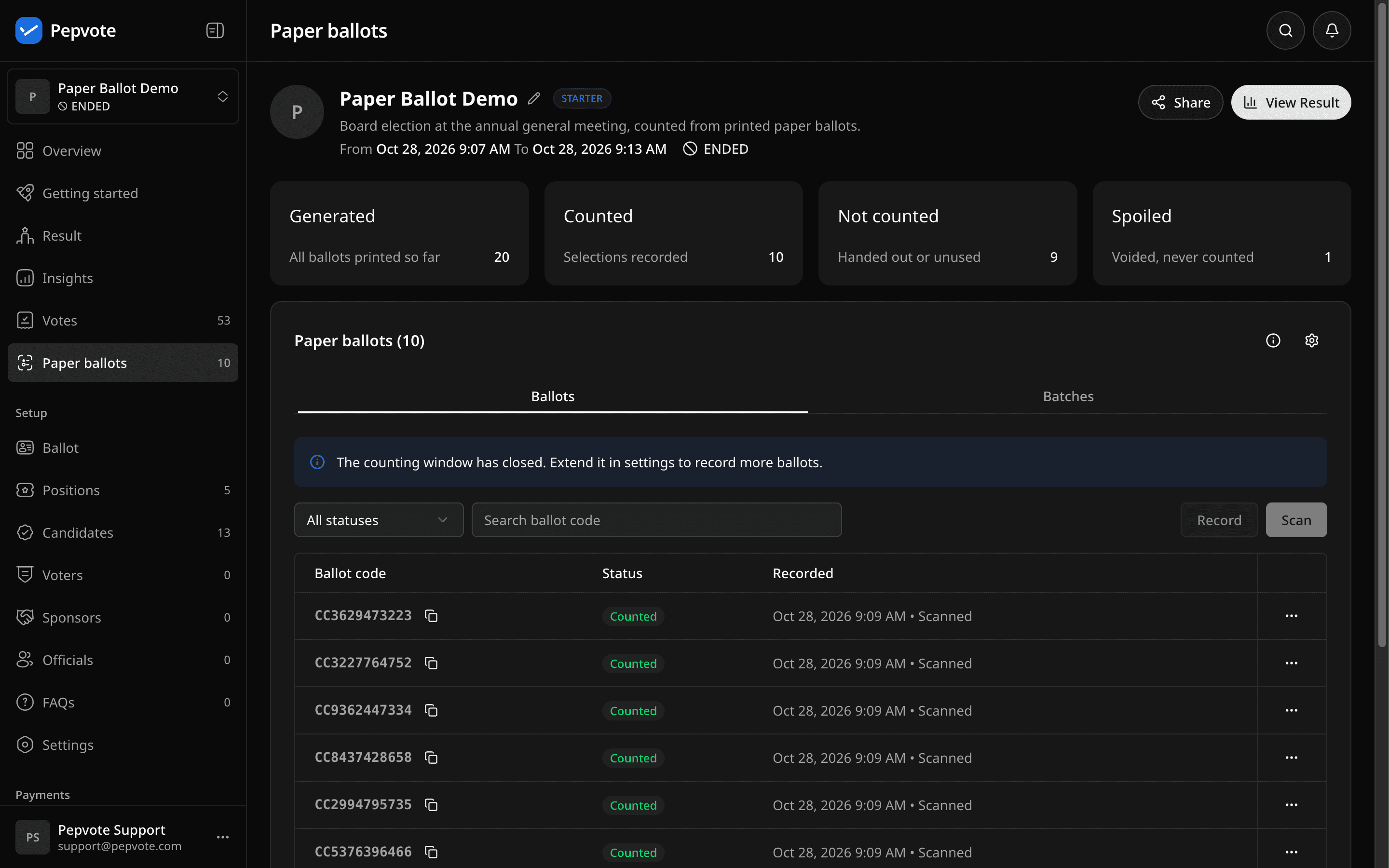
Task: Expand the Paper Ballot Demo election switcher
Action: (123, 96)
